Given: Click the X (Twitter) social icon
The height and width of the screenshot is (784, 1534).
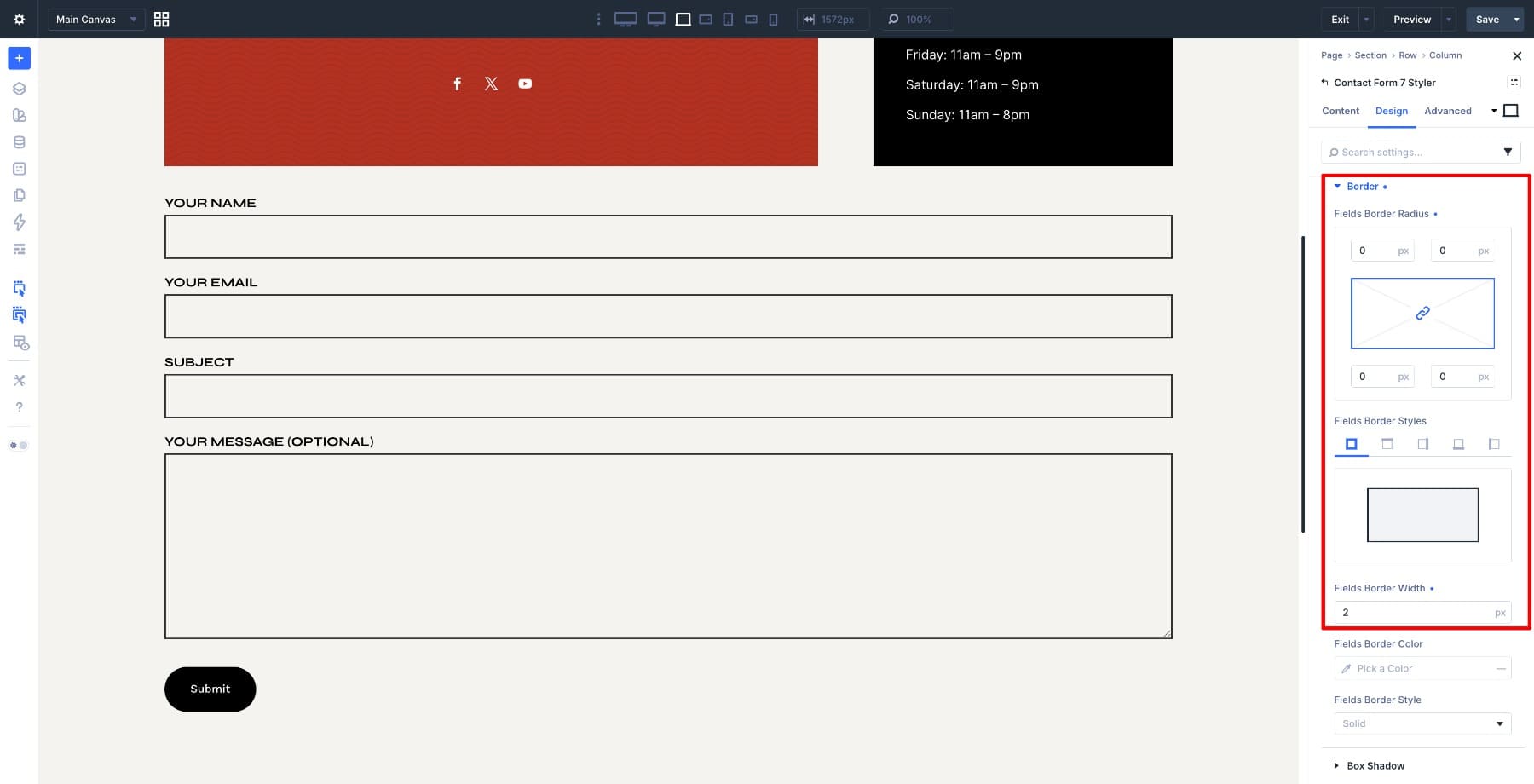Looking at the screenshot, I should pyautogui.click(x=491, y=84).
